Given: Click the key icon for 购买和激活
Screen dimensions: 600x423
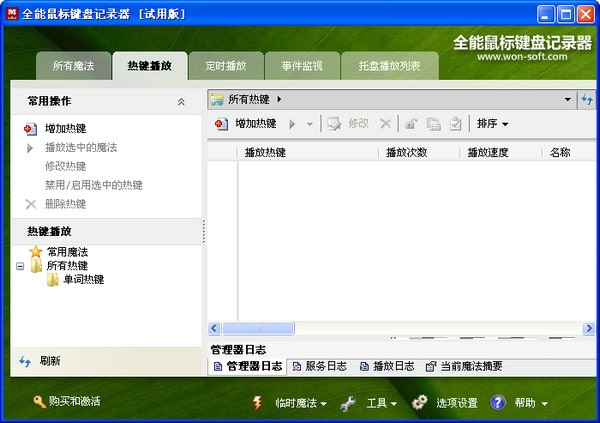Looking at the screenshot, I should pyautogui.click(x=39, y=402).
